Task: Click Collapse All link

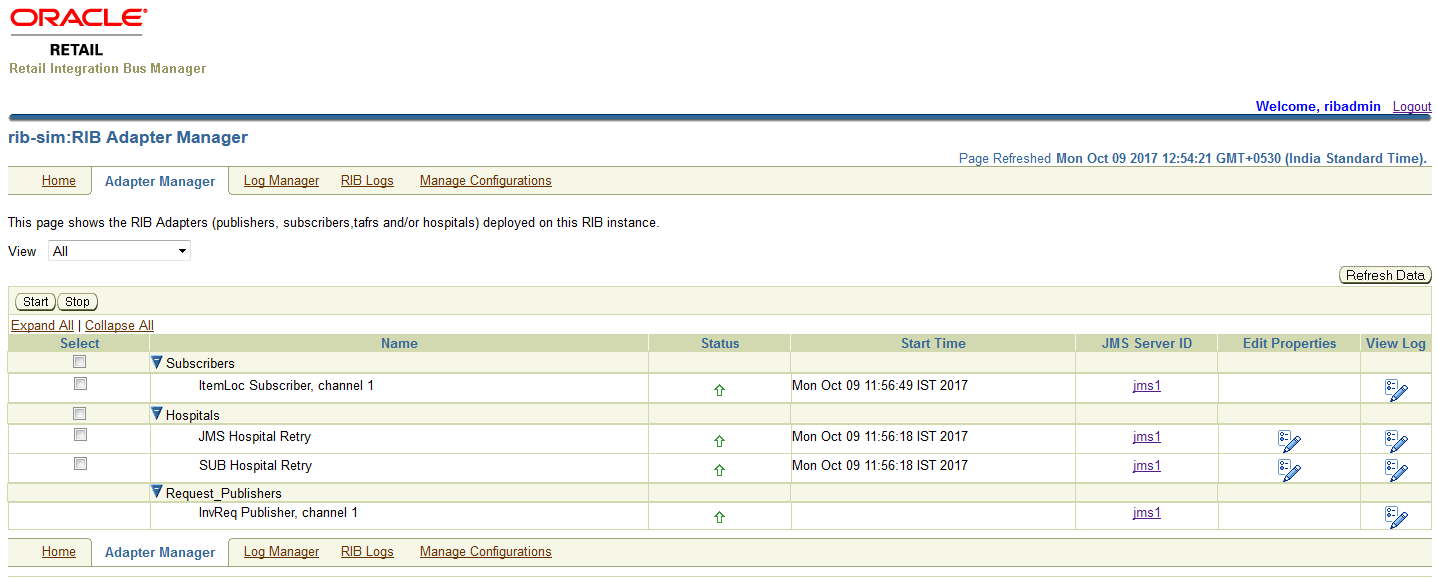Action: point(119,326)
